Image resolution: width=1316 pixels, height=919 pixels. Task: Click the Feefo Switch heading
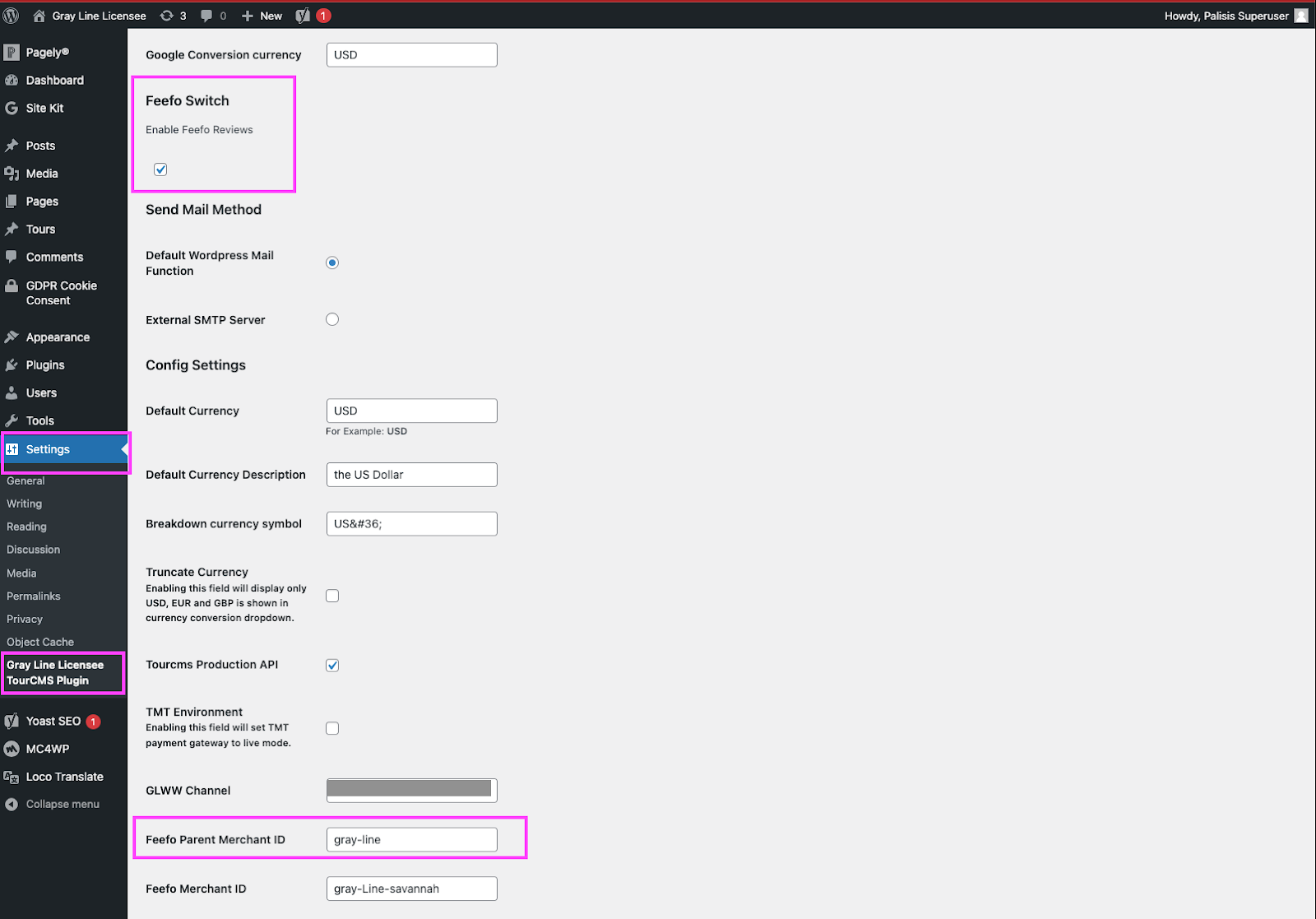coord(188,100)
